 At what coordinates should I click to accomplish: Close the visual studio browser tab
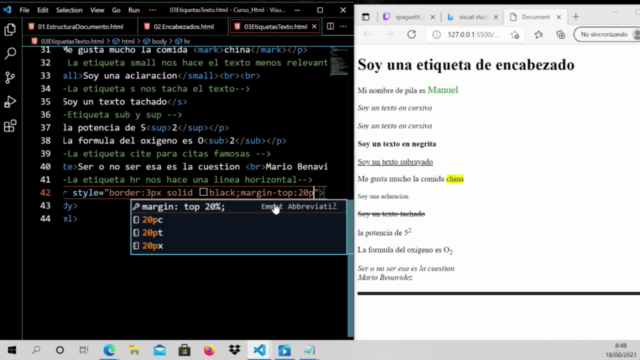pos(496,17)
